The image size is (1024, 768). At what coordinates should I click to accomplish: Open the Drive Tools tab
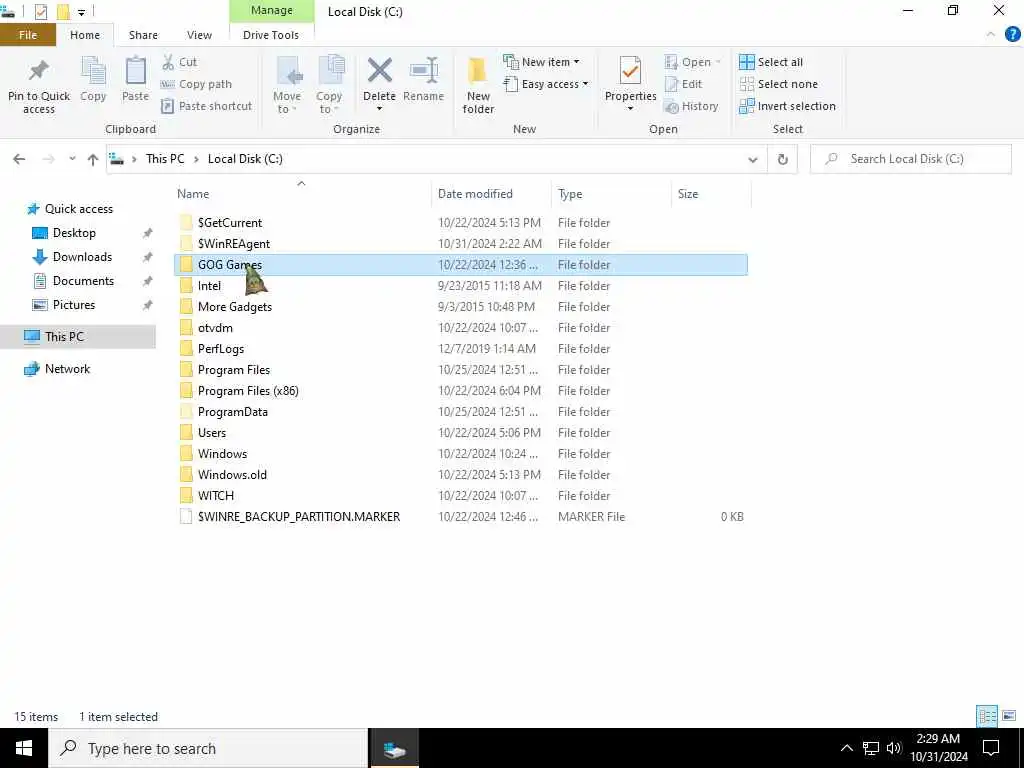click(271, 35)
